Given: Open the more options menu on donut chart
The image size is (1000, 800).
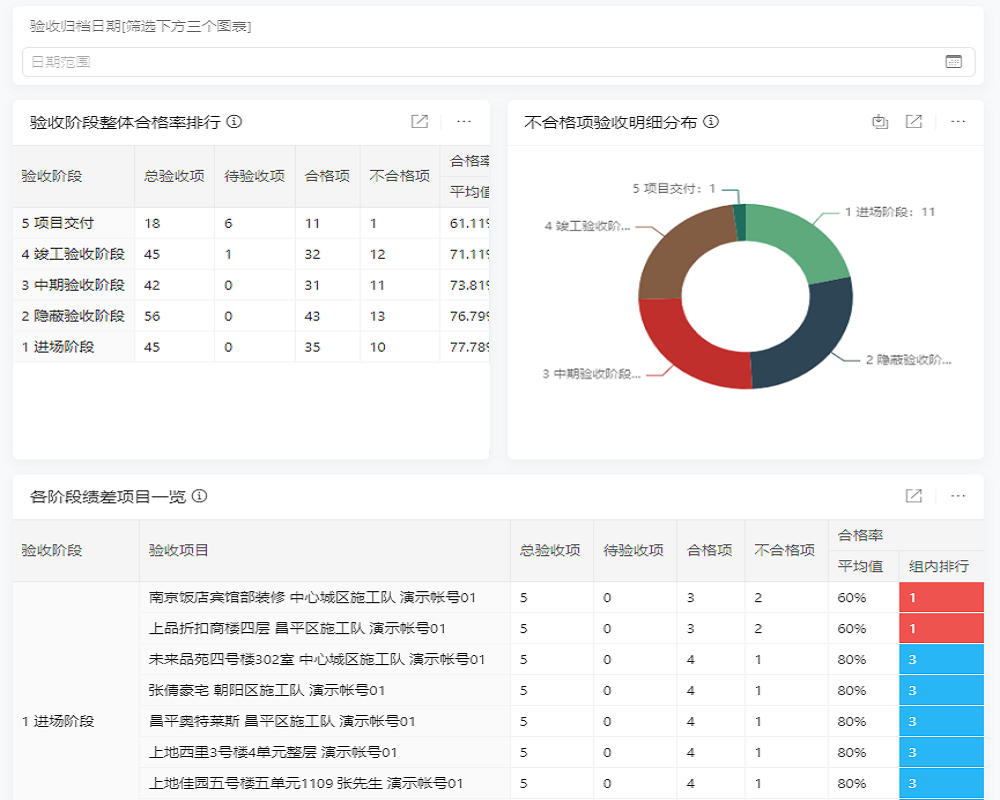Looking at the screenshot, I should [957, 121].
